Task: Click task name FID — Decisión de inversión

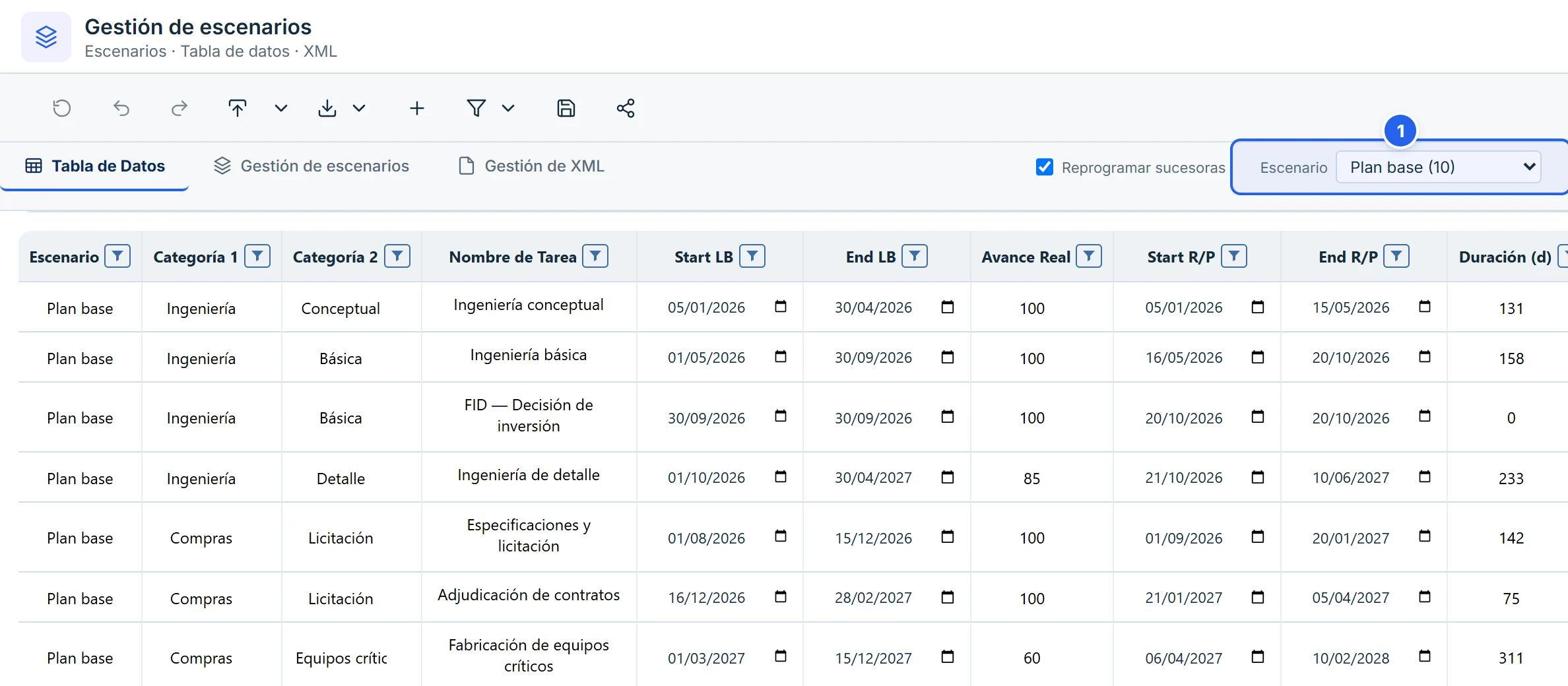Action: (x=529, y=416)
